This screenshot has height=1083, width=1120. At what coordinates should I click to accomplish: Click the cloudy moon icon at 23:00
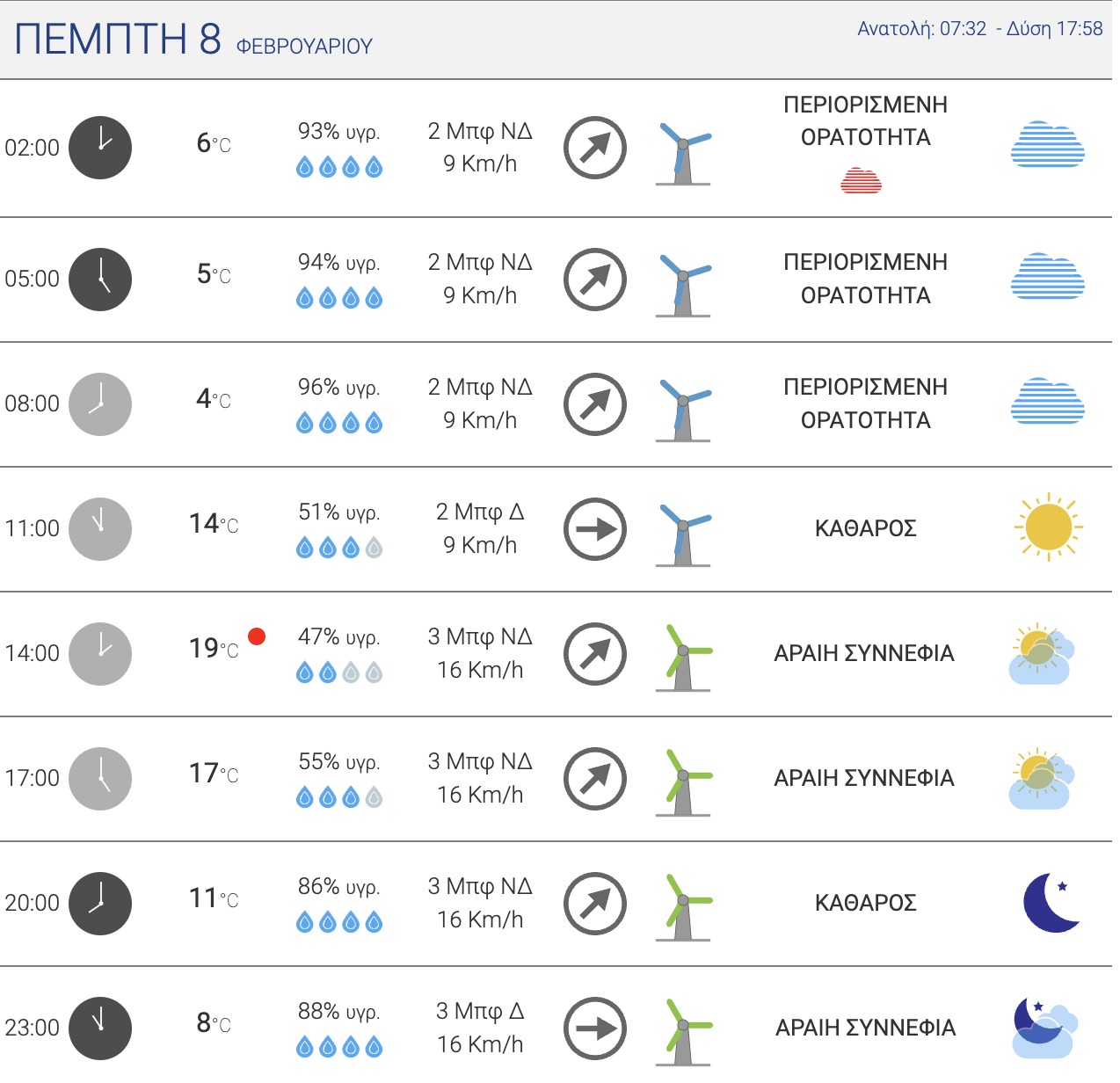(x=1044, y=1027)
